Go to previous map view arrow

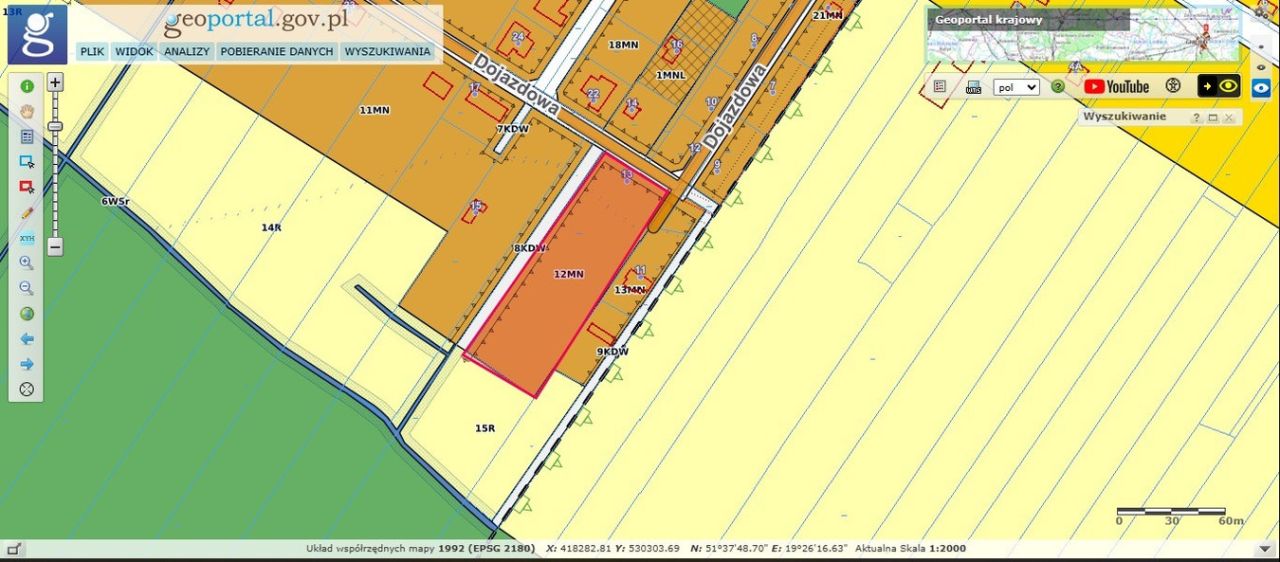click(27, 339)
